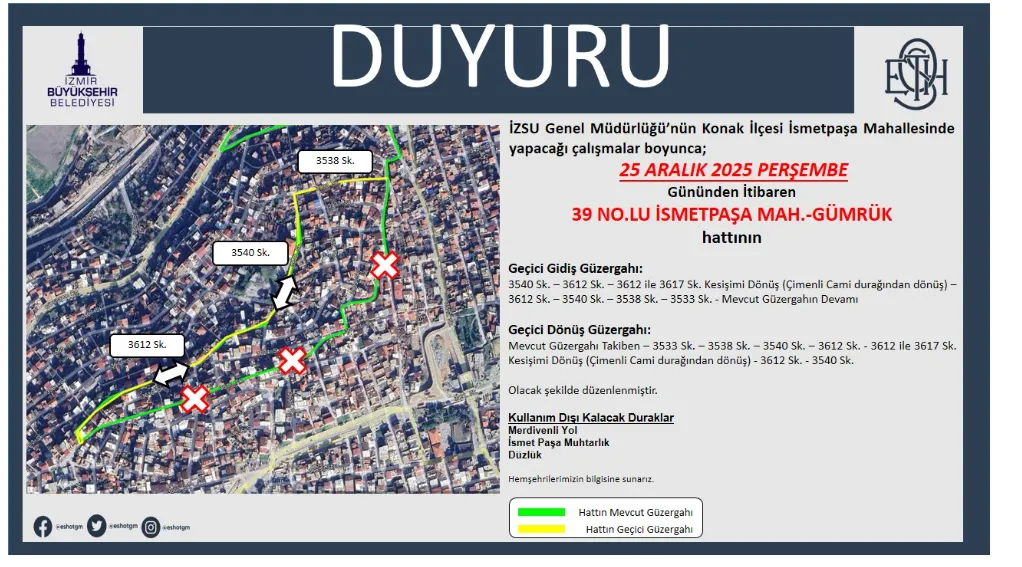
Task: Click the text Olacak şekilde düzenlenmiştir.
Action: point(583,390)
